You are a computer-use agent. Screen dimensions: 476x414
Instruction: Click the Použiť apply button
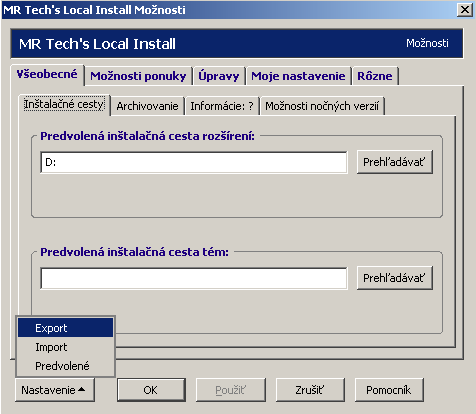(230, 390)
